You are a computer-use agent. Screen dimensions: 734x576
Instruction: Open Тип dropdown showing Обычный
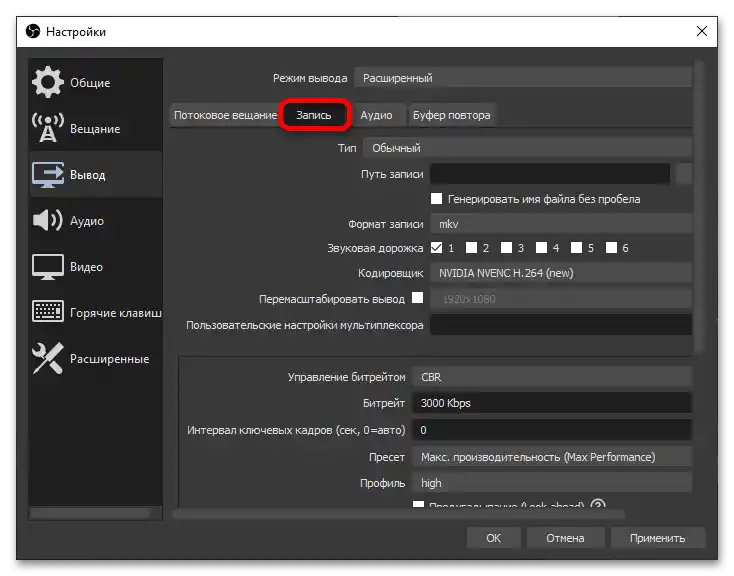click(x=528, y=148)
